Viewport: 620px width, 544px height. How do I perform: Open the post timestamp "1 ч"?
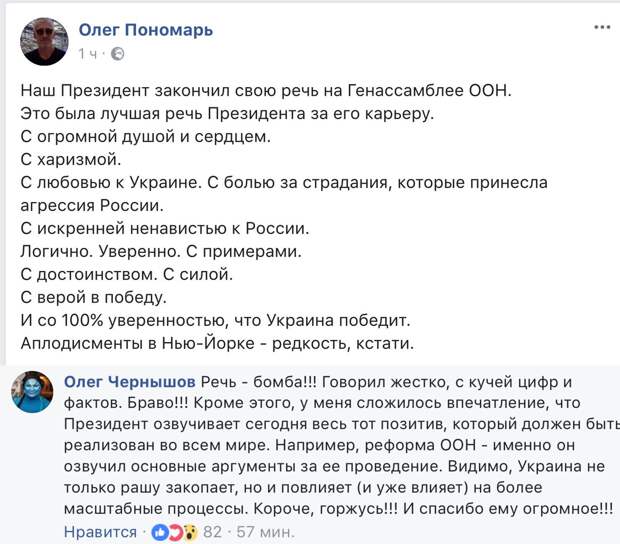87,54
